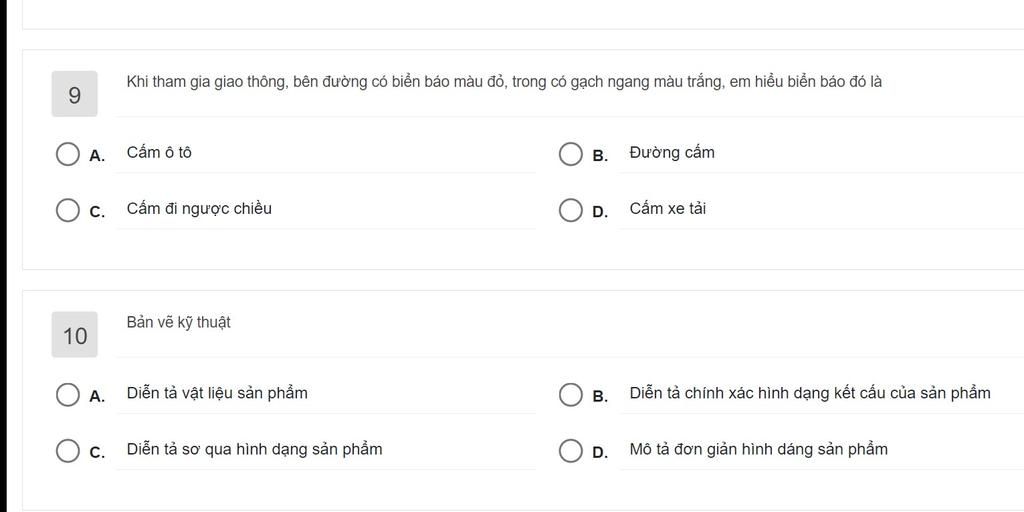Select radio button C for question 9
This screenshot has width=1024, height=512.
68,210
